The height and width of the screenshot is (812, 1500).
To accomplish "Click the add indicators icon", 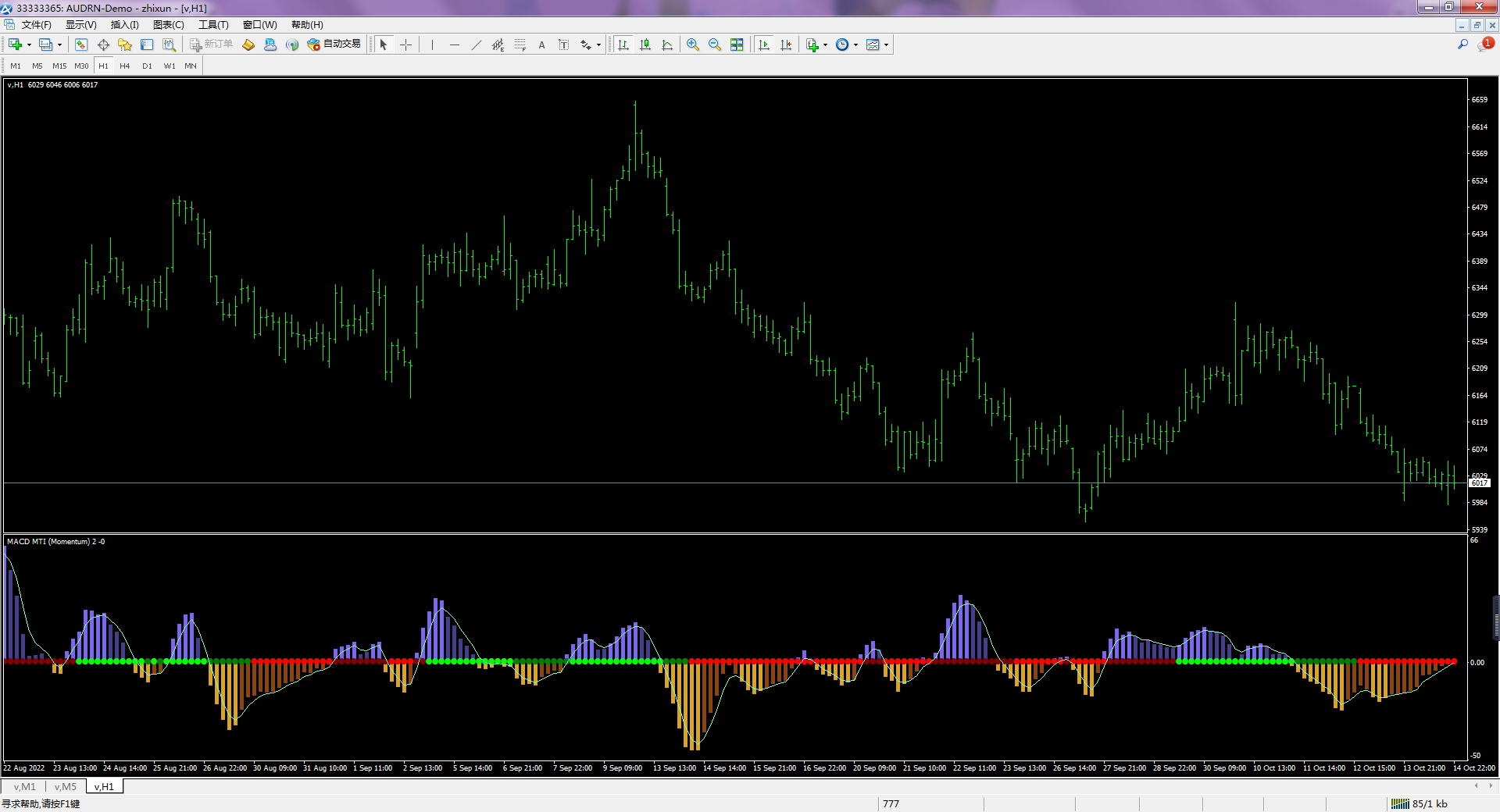I will (812, 45).
